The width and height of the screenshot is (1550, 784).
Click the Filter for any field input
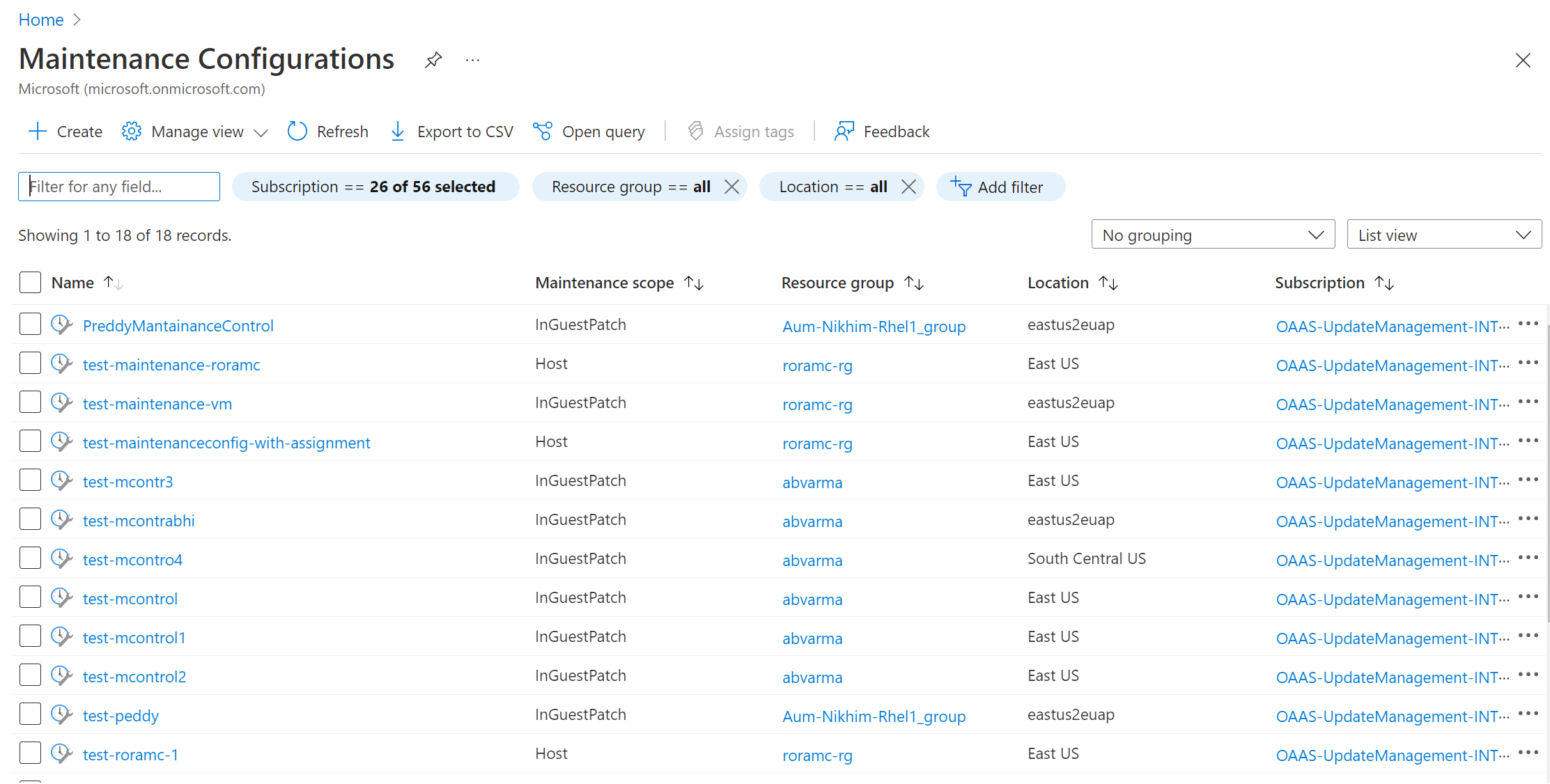click(119, 186)
